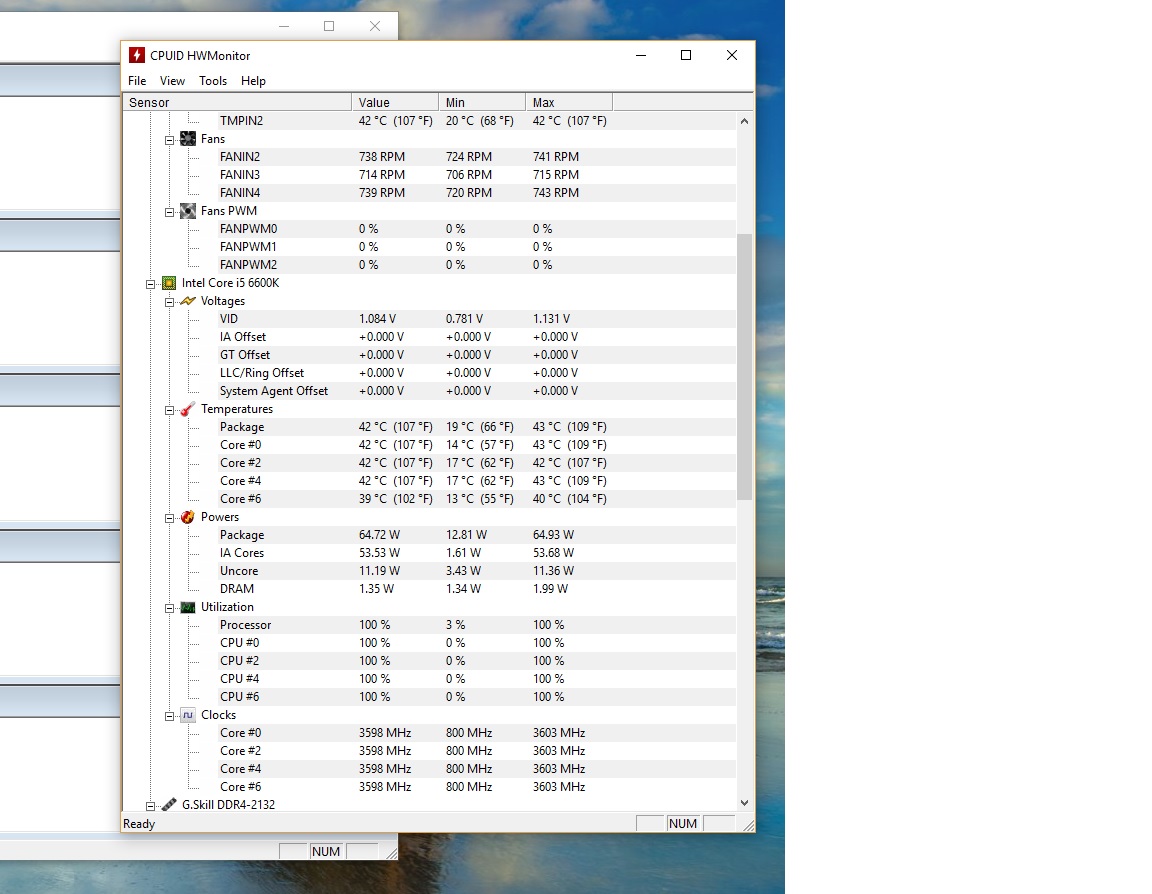This screenshot has width=1152, height=894.
Task: Open the Tools menu
Action: [213, 81]
